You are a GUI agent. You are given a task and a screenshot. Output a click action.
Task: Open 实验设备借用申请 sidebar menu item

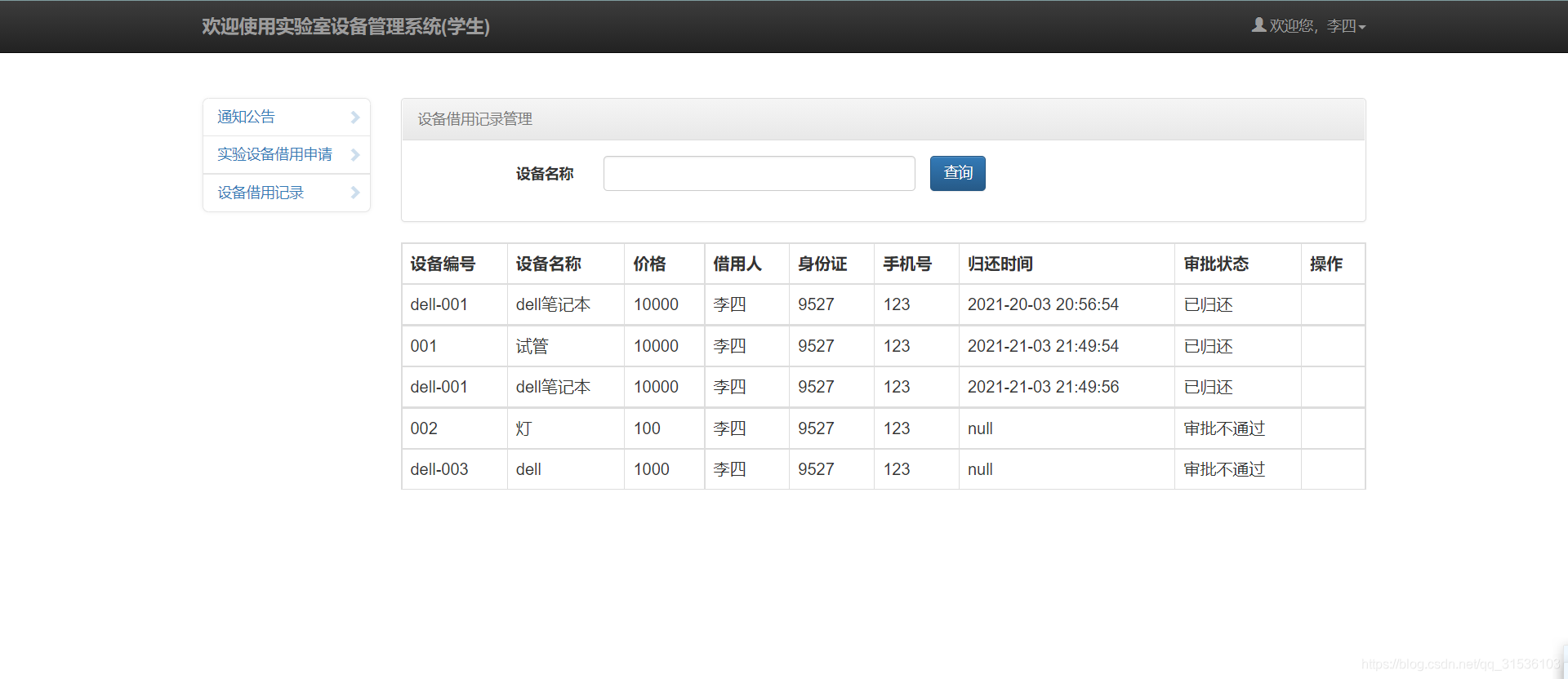(x=287, y=155)
